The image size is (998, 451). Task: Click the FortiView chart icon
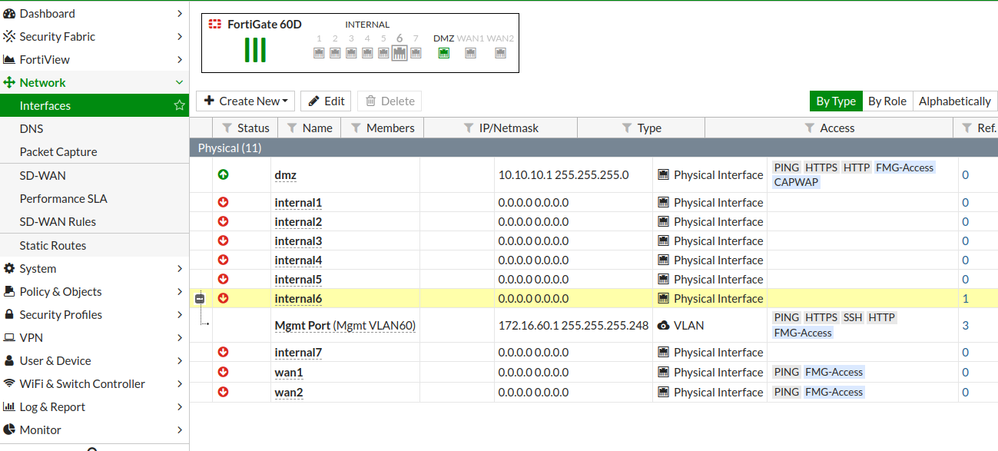click(9, 60)
